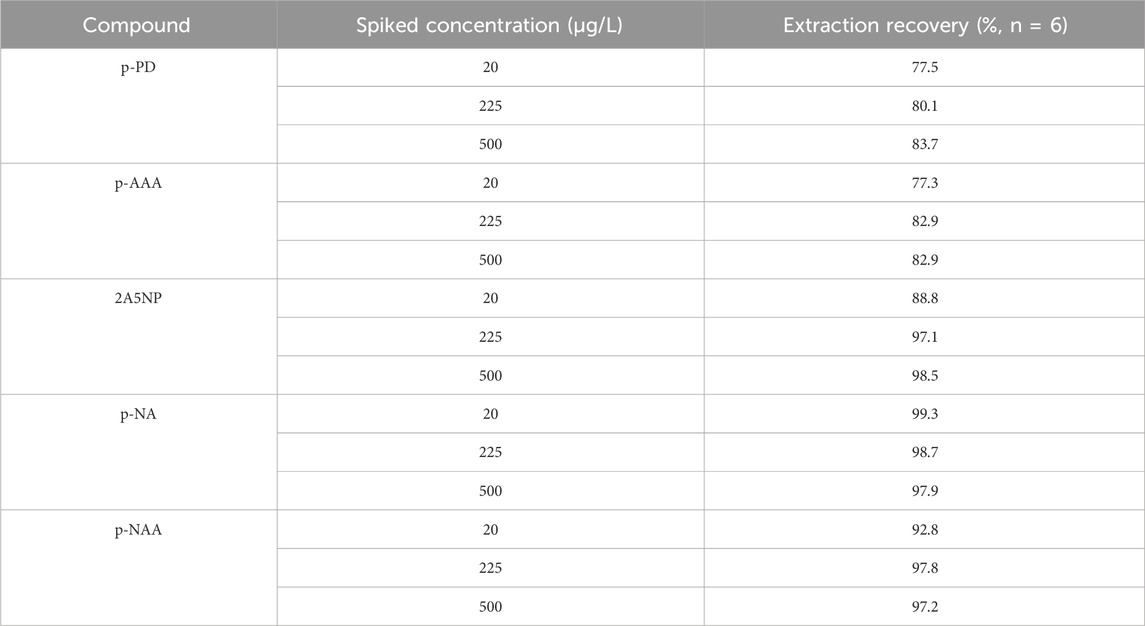Click the 92.8 recovery value

tap(924, 530)
